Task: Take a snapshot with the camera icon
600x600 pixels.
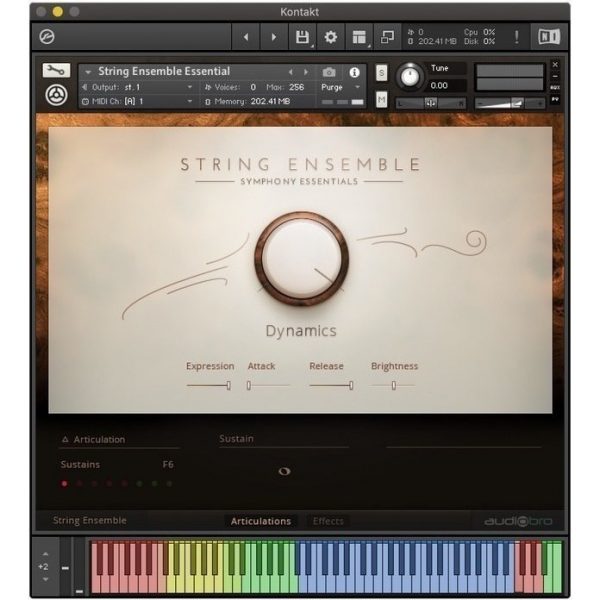Action: pos(329,72)
